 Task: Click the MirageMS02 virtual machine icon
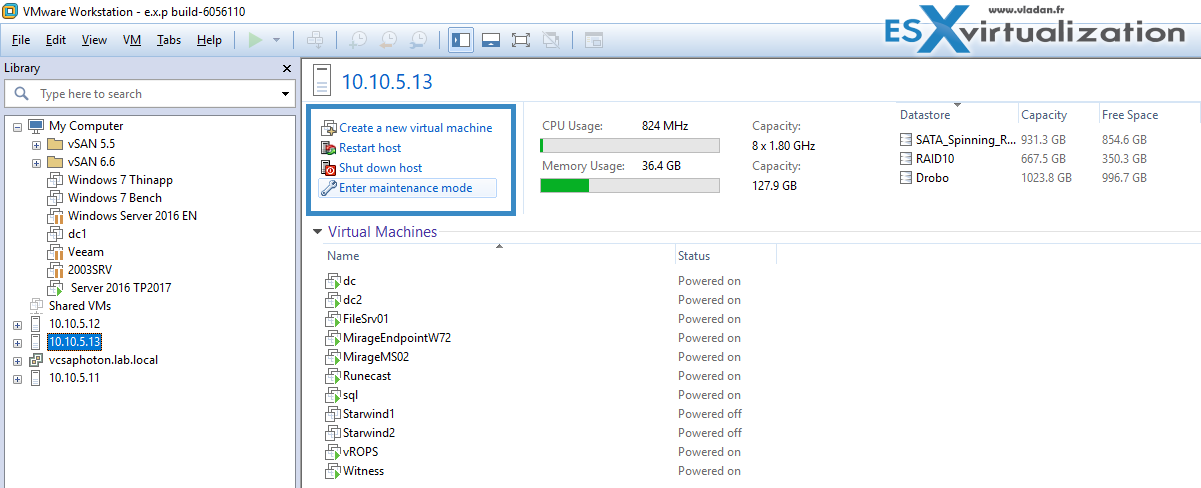click(x=333, y=357)
